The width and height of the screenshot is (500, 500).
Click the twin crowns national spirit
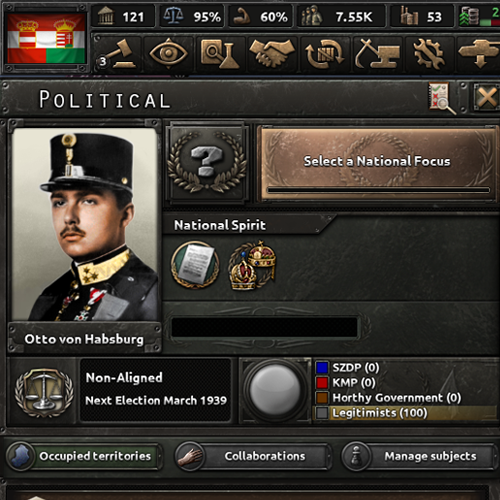point(253,265)
